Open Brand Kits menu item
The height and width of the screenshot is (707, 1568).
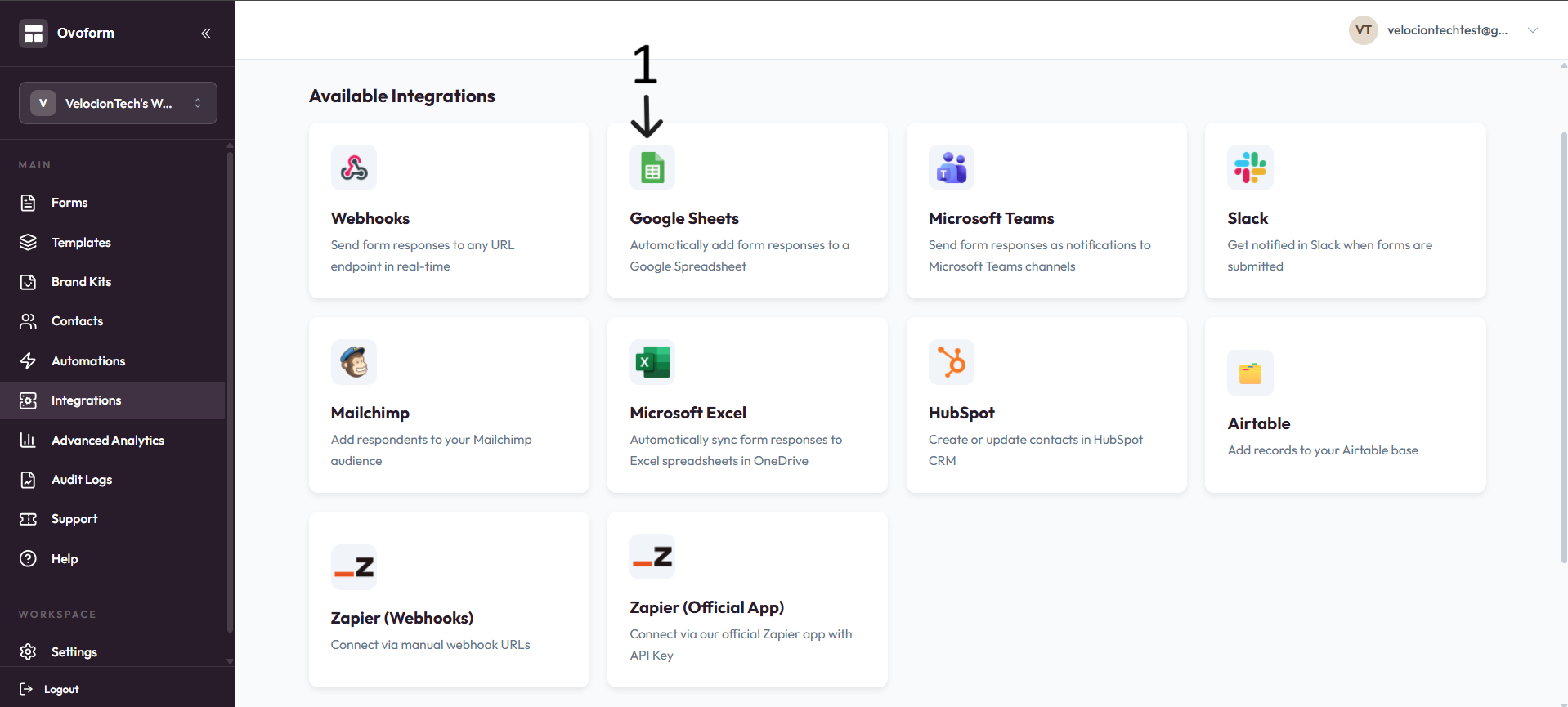pyautogui.click(x=81, y=282)
